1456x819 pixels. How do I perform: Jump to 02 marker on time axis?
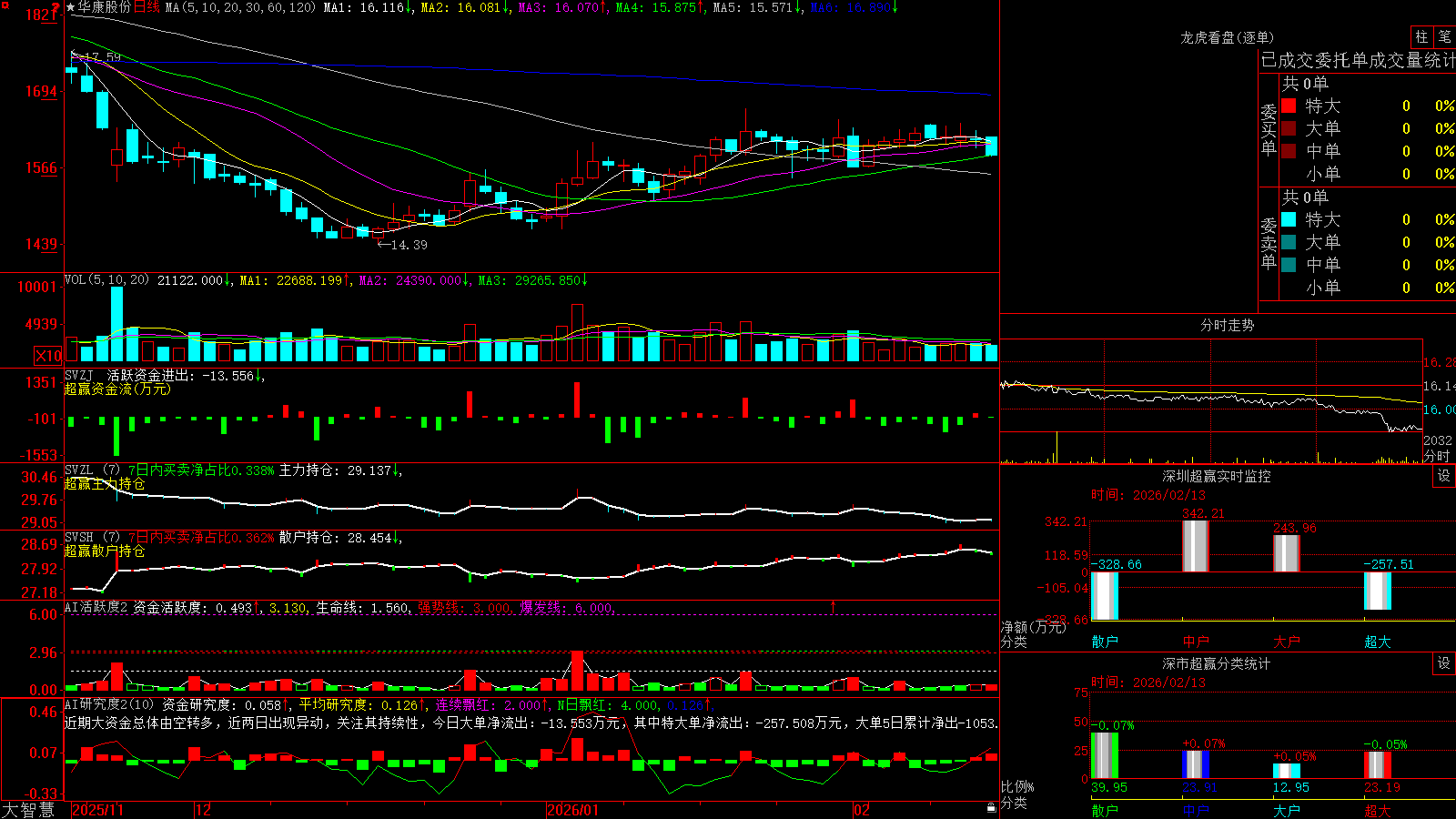pos(862,810)
